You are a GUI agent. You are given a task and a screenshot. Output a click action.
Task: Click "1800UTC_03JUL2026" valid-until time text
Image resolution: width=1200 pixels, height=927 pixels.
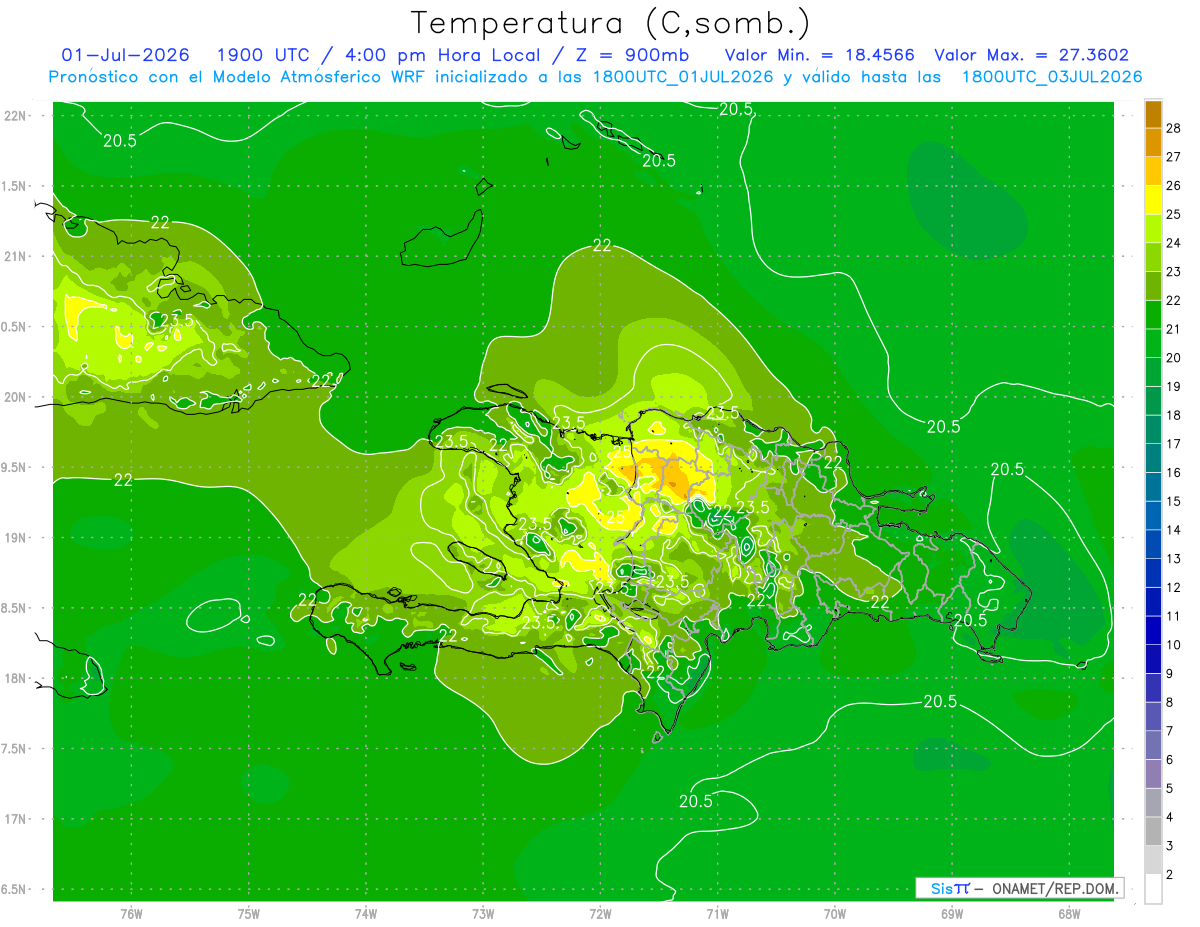point(1051,77)
